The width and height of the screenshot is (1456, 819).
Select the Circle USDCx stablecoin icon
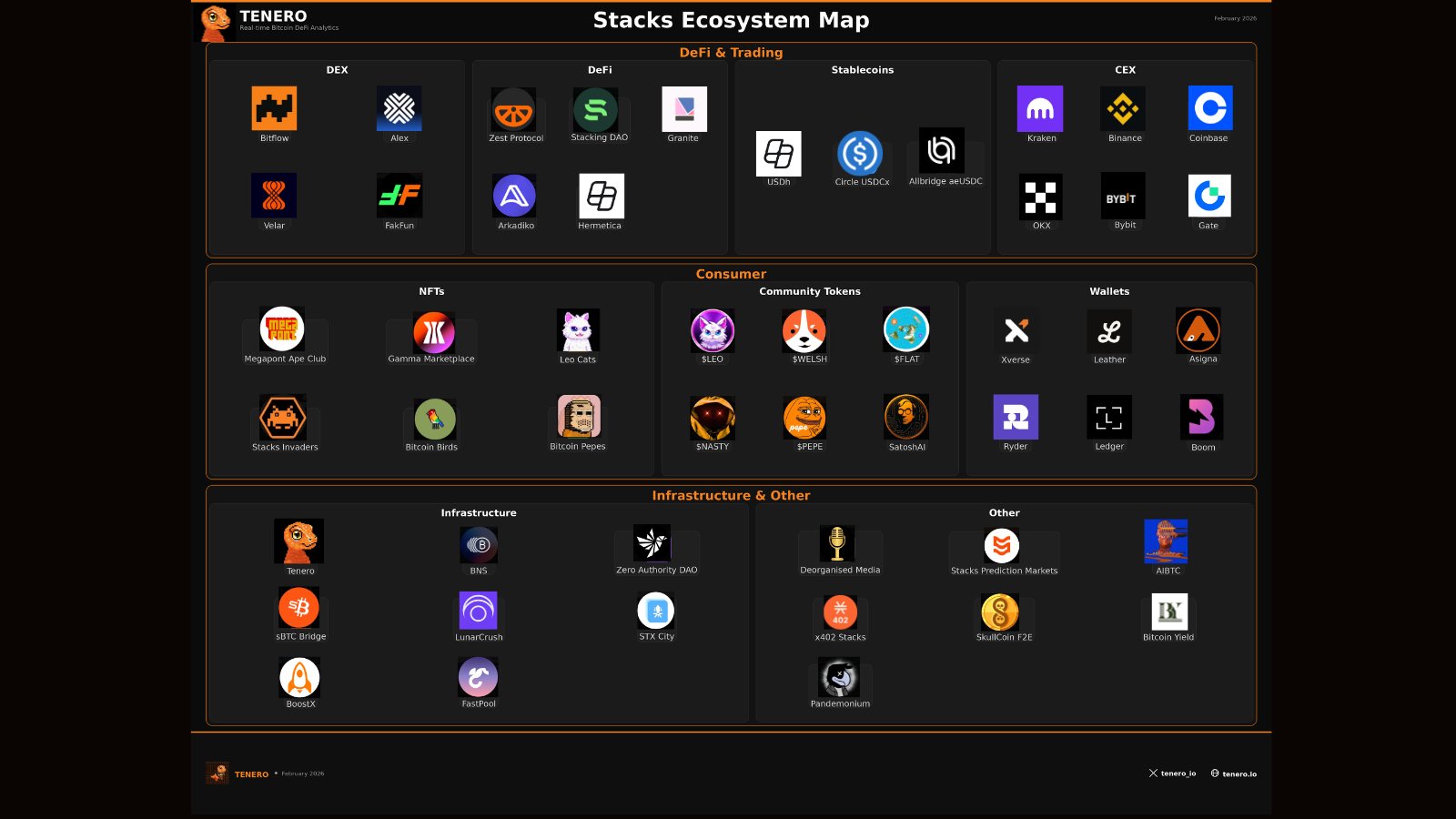pyautogui.click(x=860, y=153)
